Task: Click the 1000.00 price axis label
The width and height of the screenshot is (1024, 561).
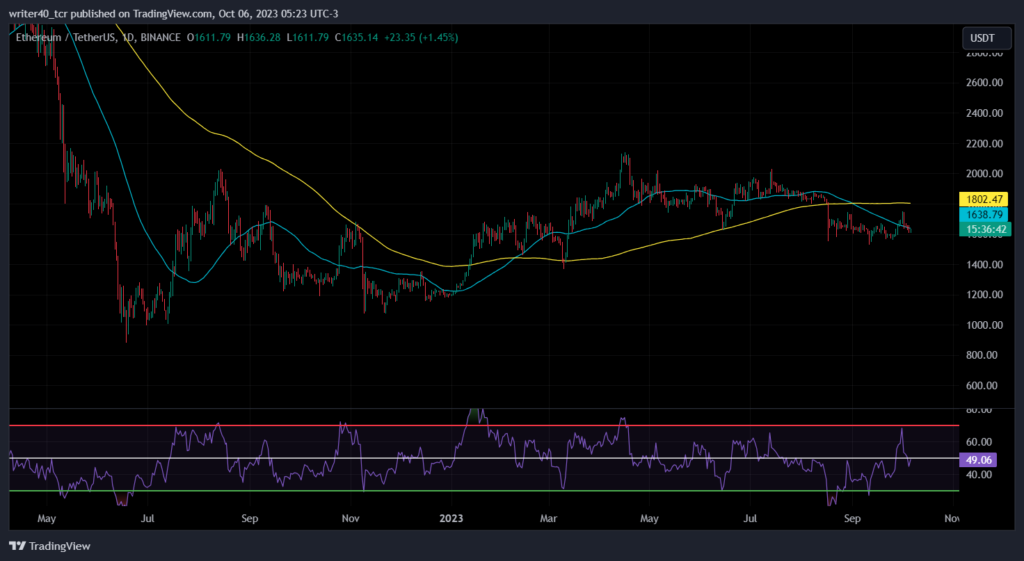Action: click(984, 325)
